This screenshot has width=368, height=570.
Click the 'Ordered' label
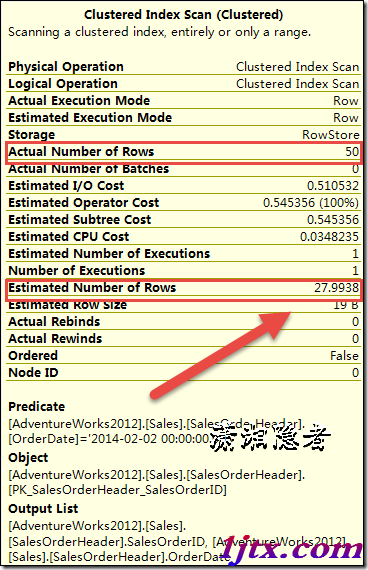click(x=33, y=356)
